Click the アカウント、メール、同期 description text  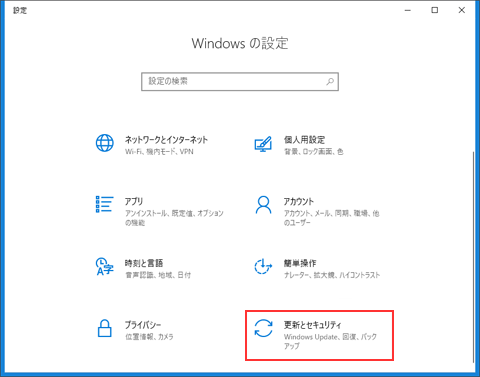(331, 218)
